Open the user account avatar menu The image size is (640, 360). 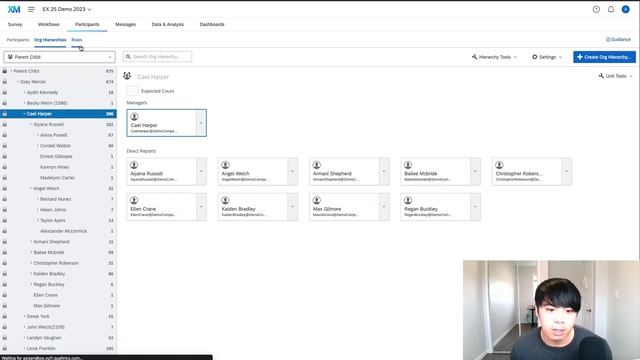625,9
